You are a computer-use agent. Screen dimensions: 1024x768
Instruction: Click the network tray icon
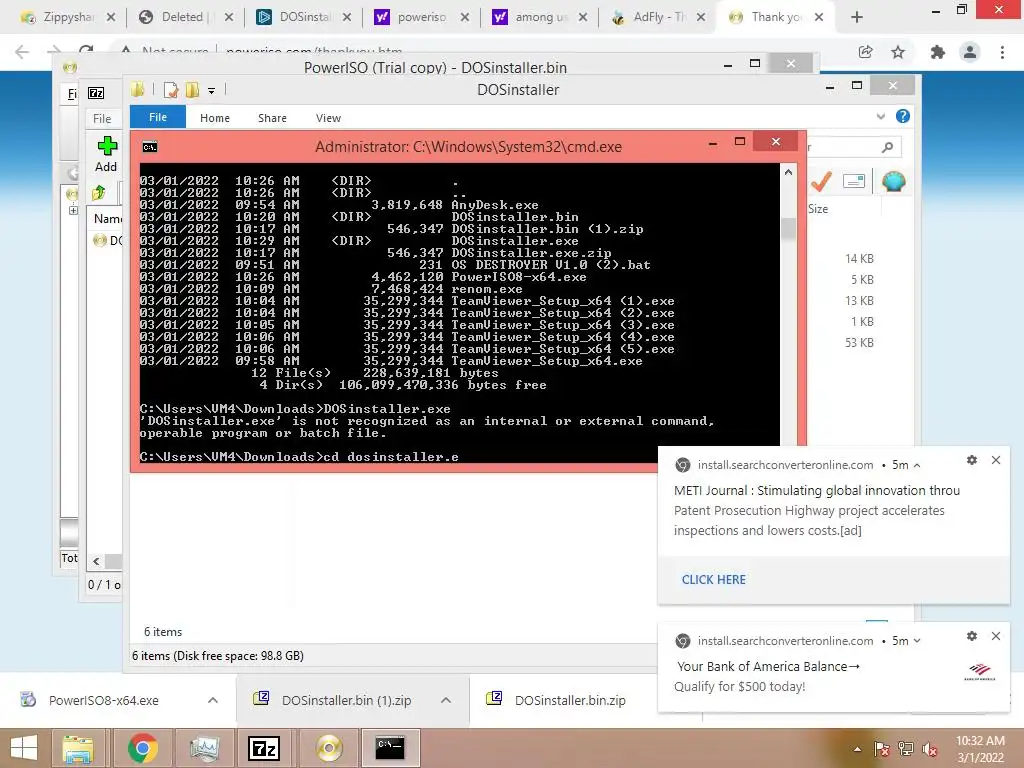[905, 749]
